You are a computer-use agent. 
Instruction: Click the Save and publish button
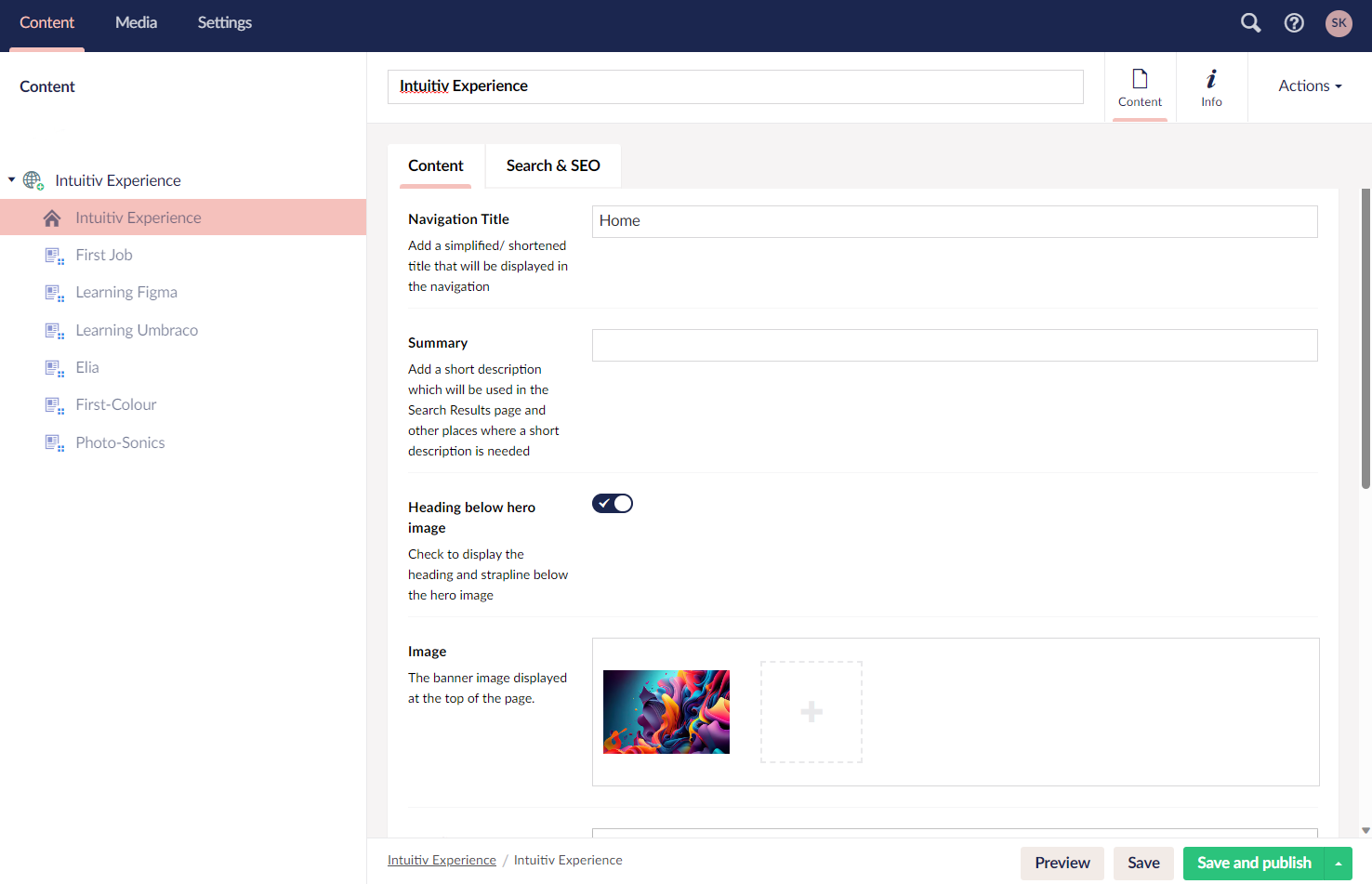[1253, 864]
